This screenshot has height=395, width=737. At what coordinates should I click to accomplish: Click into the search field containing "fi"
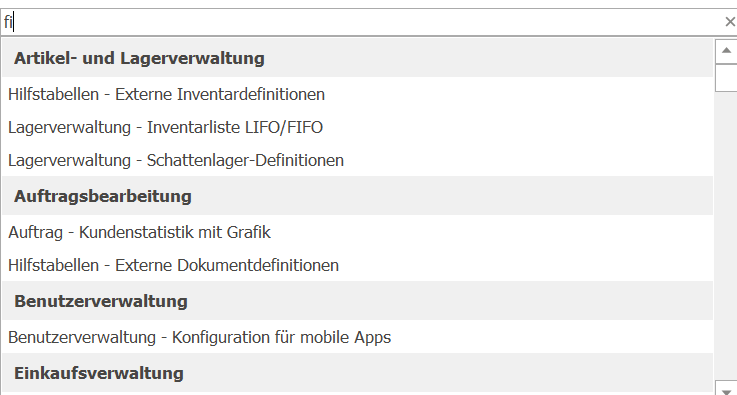coord(362,22)
